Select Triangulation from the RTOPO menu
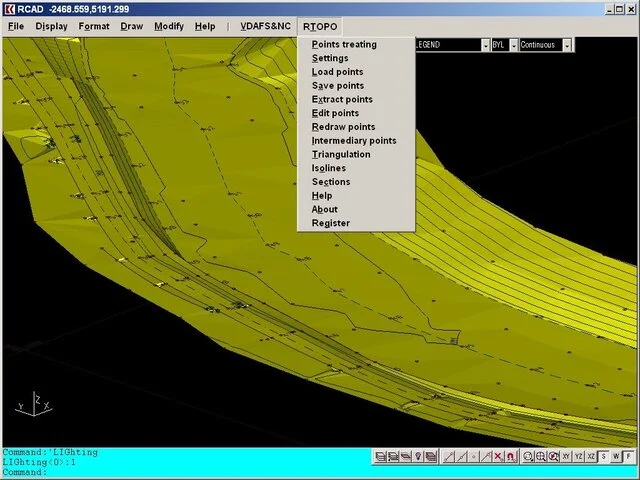This screenshot has width=640, height=480. coord(341,154)
